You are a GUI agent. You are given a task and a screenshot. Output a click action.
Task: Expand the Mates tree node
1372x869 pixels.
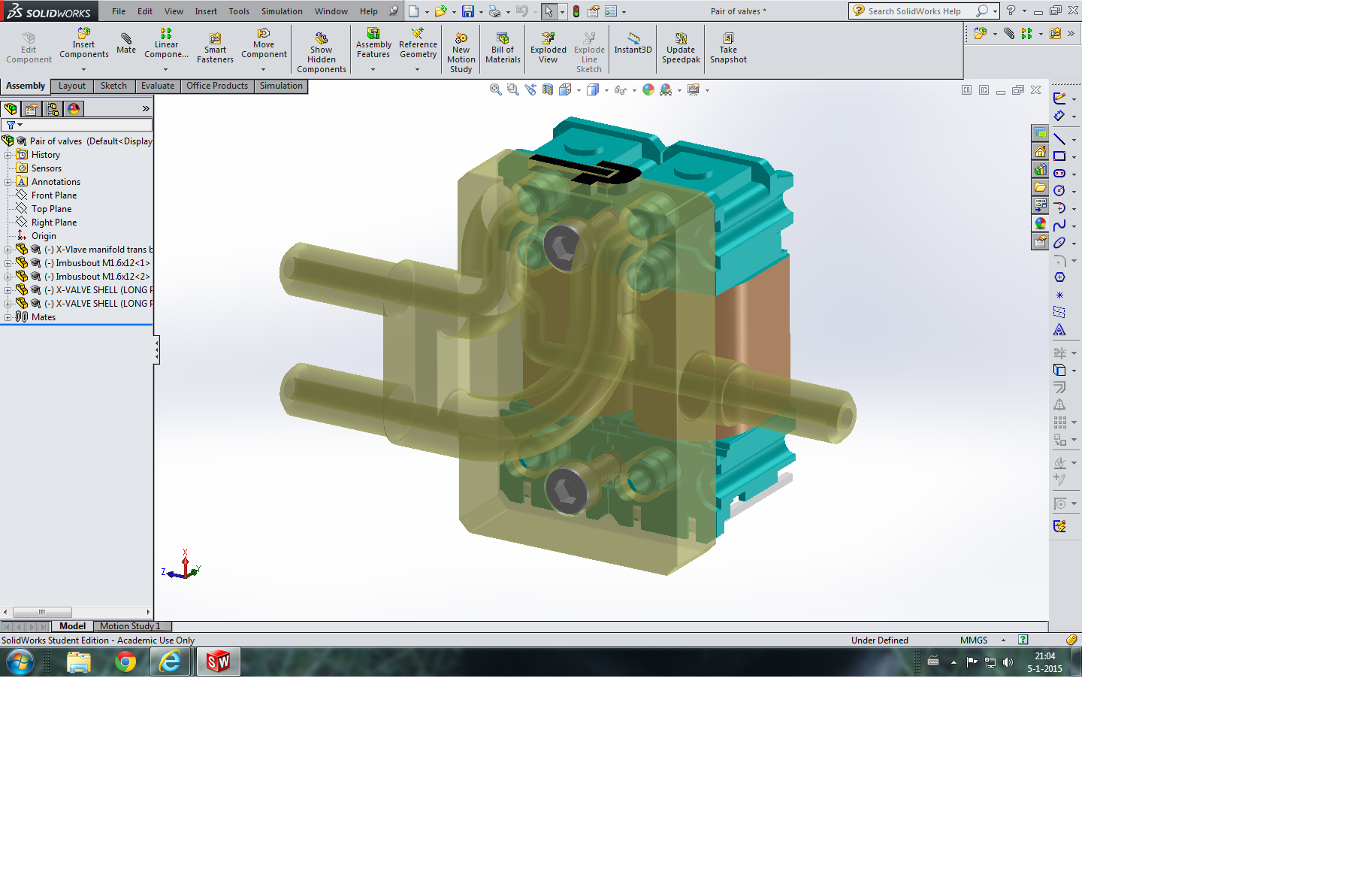pos(8,317)
